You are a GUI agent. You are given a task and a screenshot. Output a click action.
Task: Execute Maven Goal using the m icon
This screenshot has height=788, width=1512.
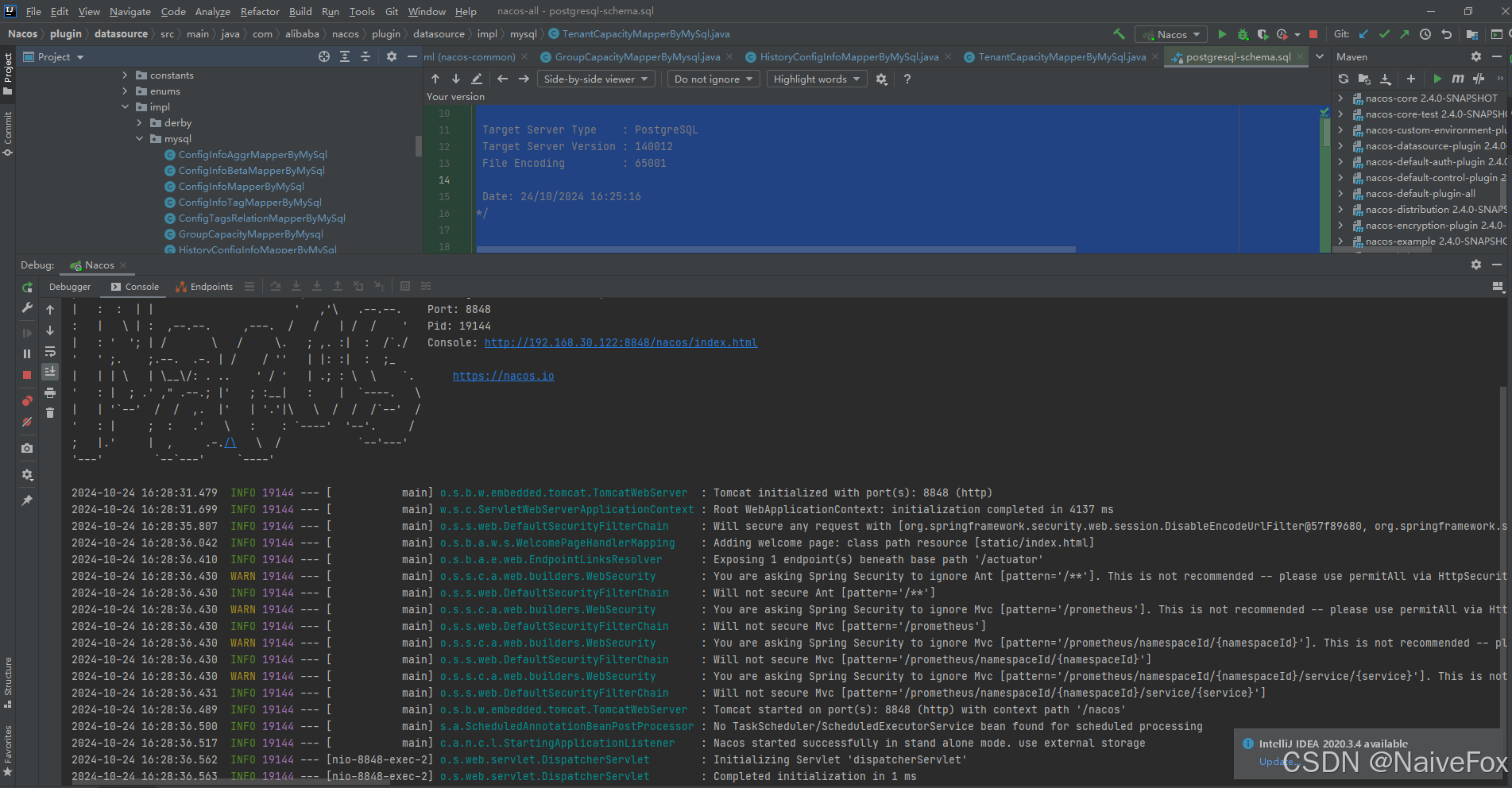pyautogui.click(x=1458, y=79)
